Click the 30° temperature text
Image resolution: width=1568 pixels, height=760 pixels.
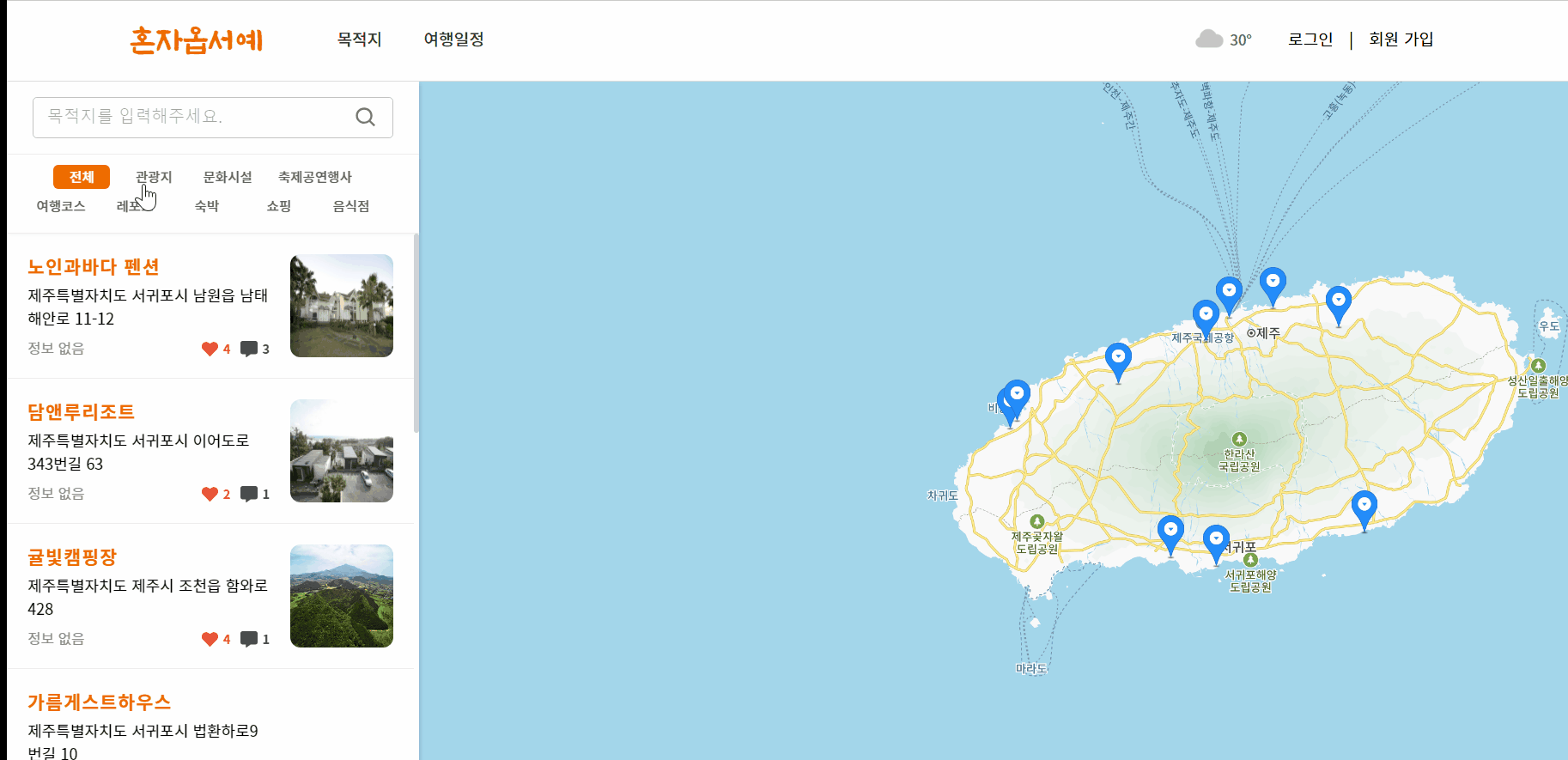click(x=1241, y=40)
